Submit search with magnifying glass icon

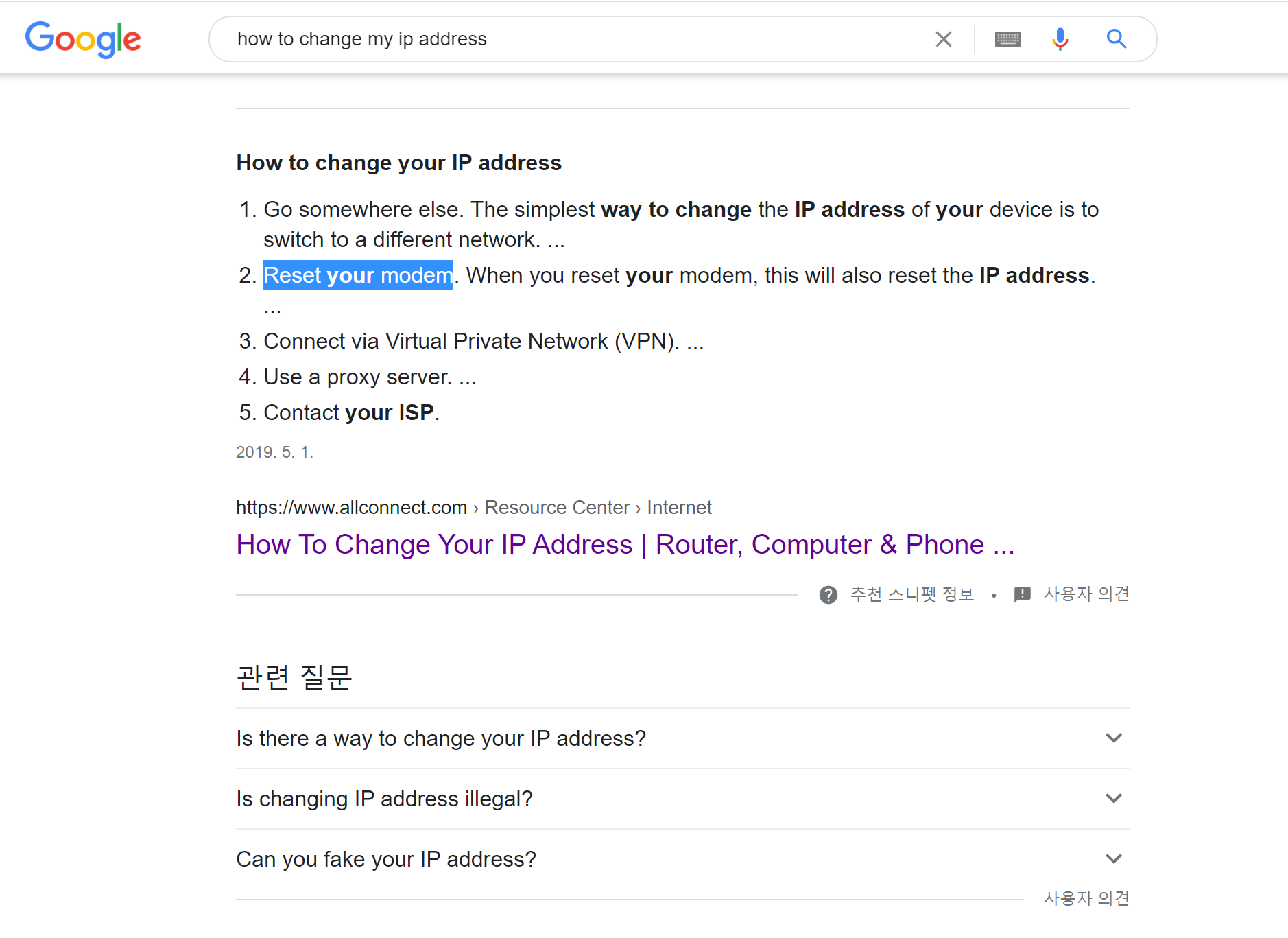[1117, 39]
